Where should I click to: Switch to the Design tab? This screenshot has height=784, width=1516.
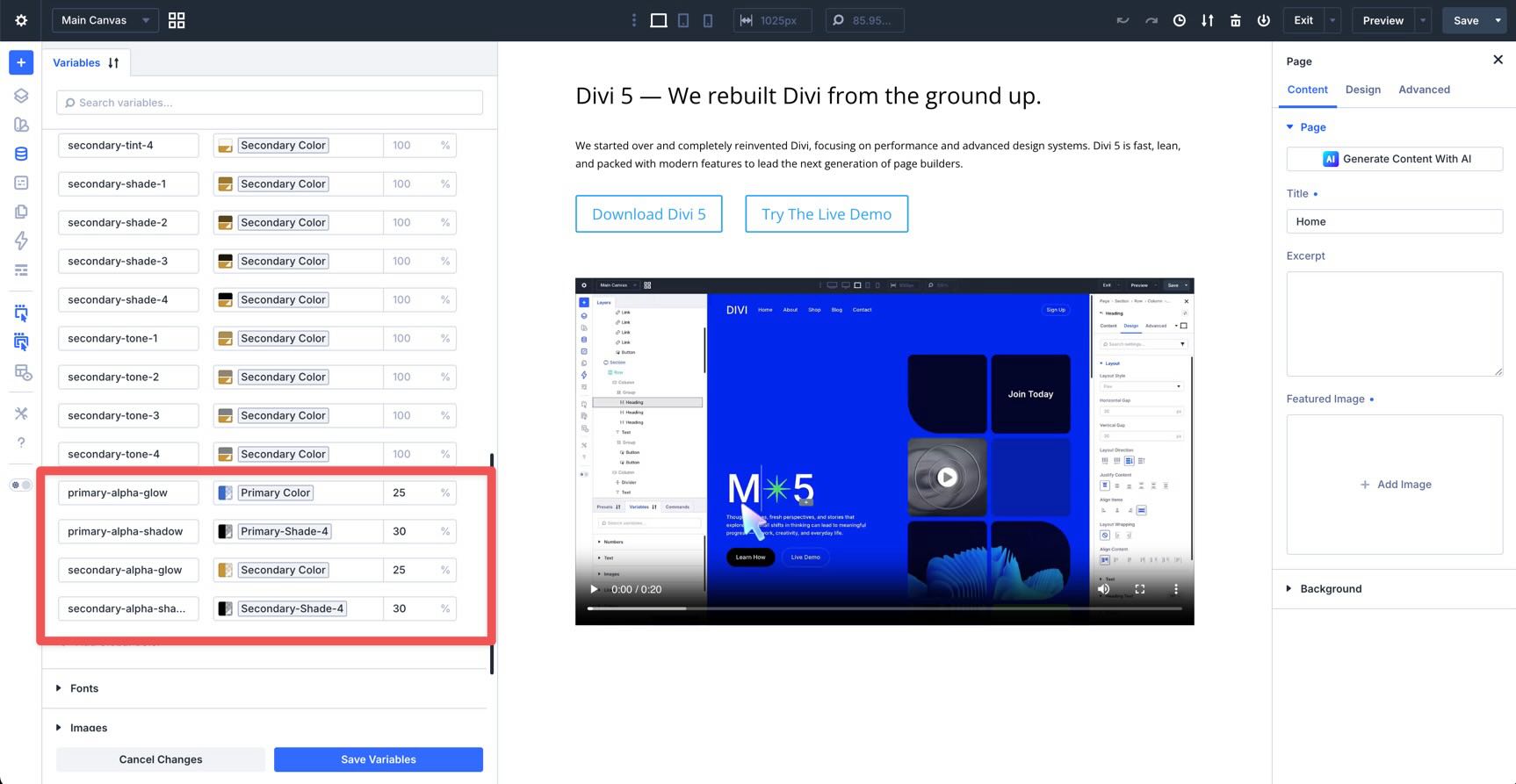(1362, 90)
